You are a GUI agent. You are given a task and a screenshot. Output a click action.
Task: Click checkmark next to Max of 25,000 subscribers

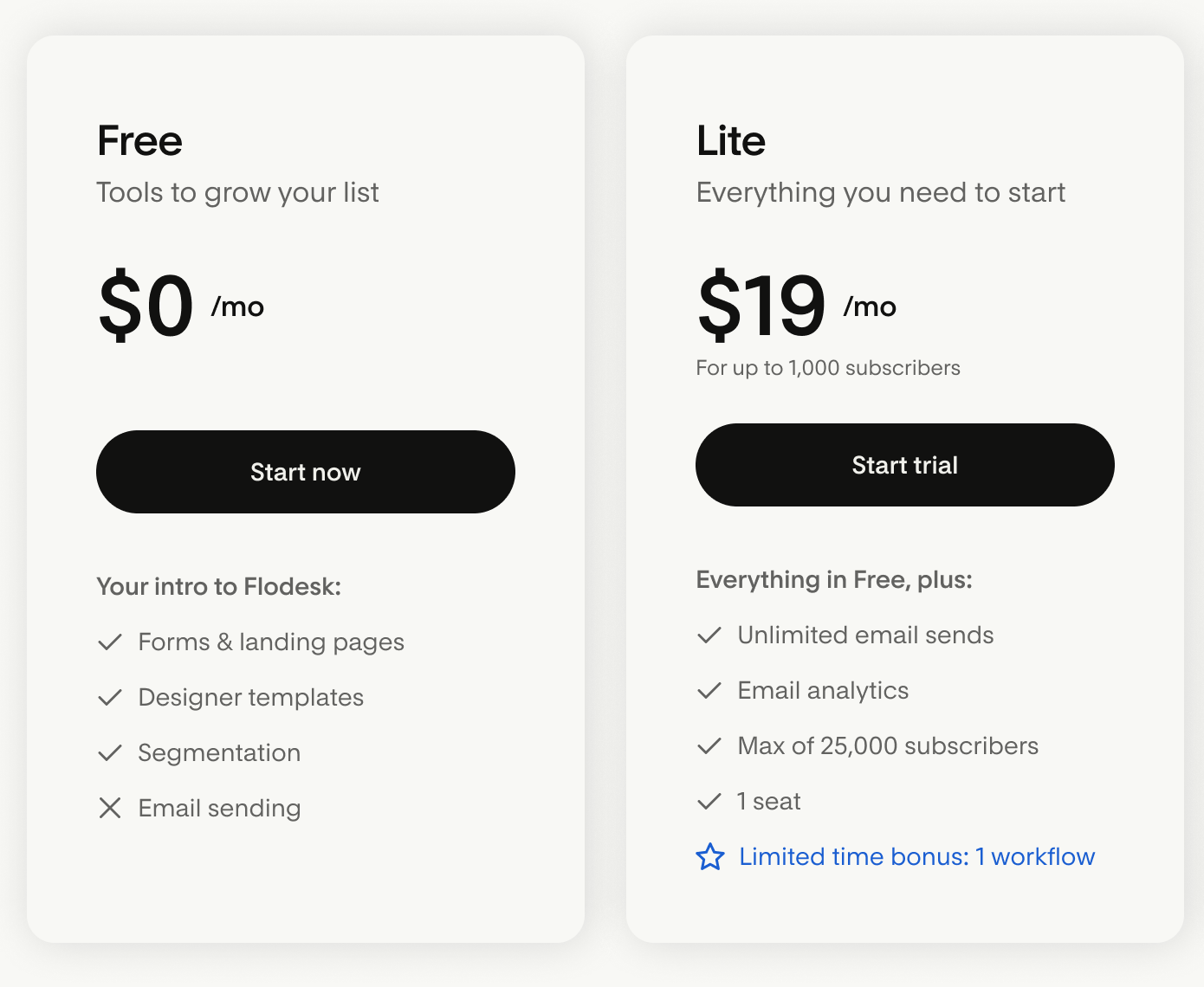(x=709, y=746)
